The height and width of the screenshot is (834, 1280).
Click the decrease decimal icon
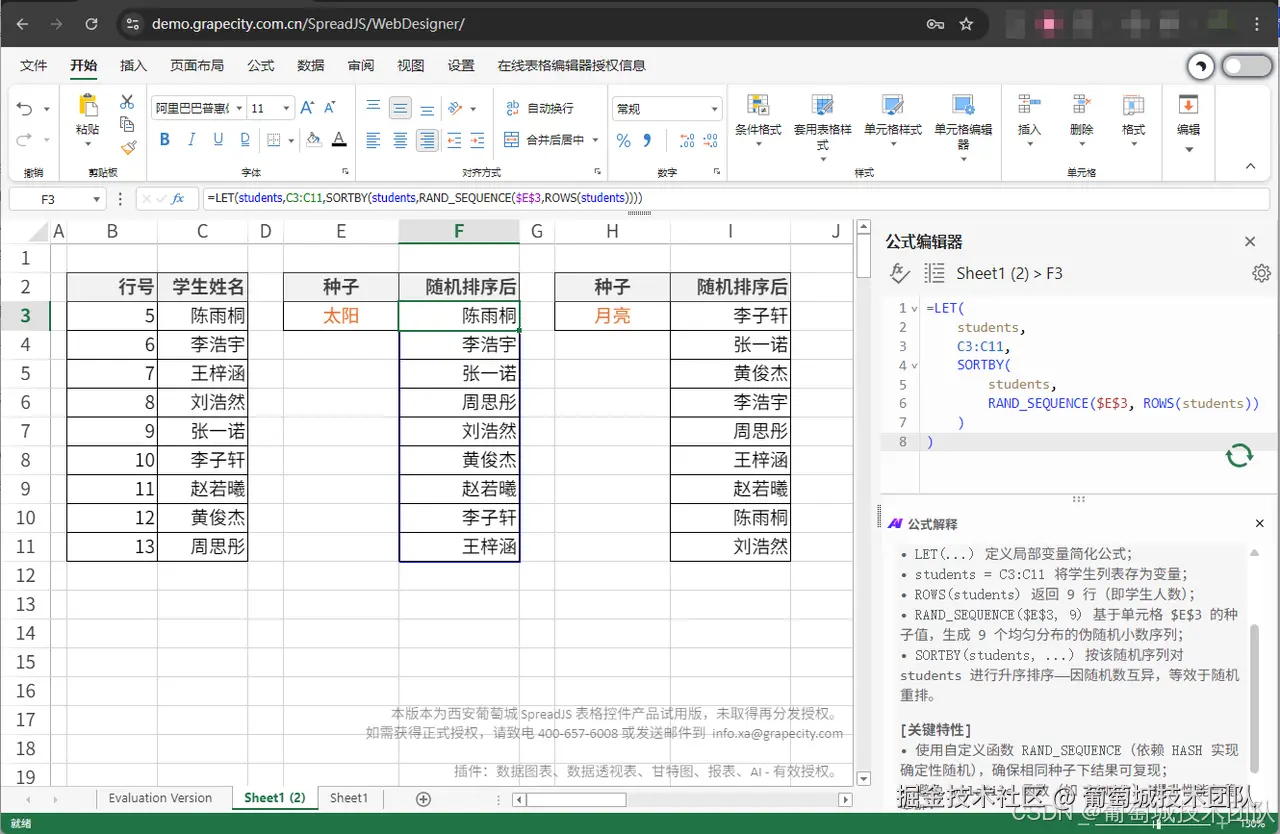[x=713, y=141]
